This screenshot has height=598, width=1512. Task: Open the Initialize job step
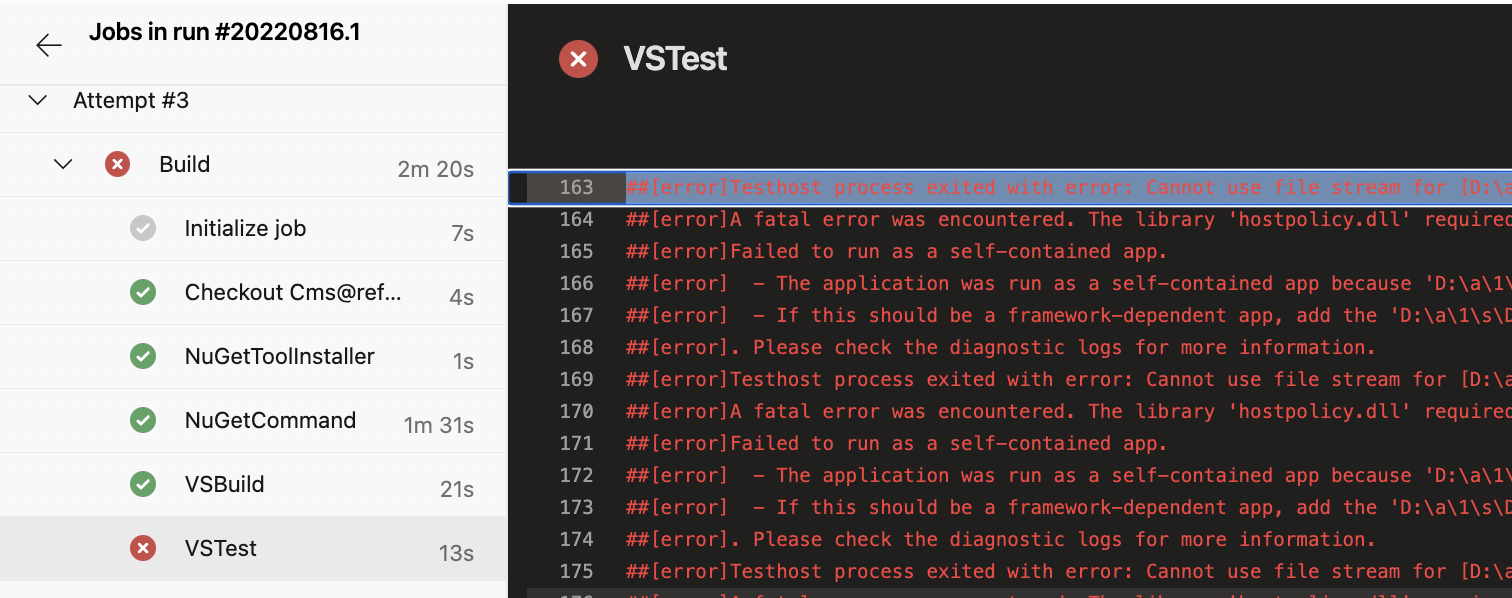253,229
